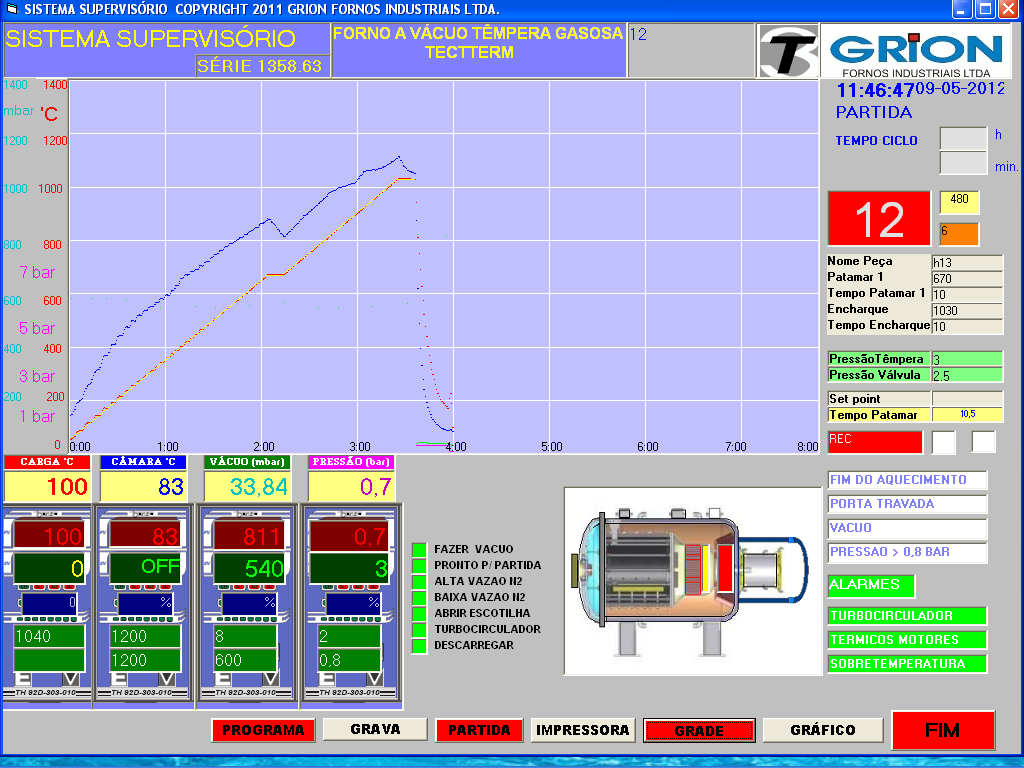Click the green 0,8 field on Pressão controller

tap(349, 660)
